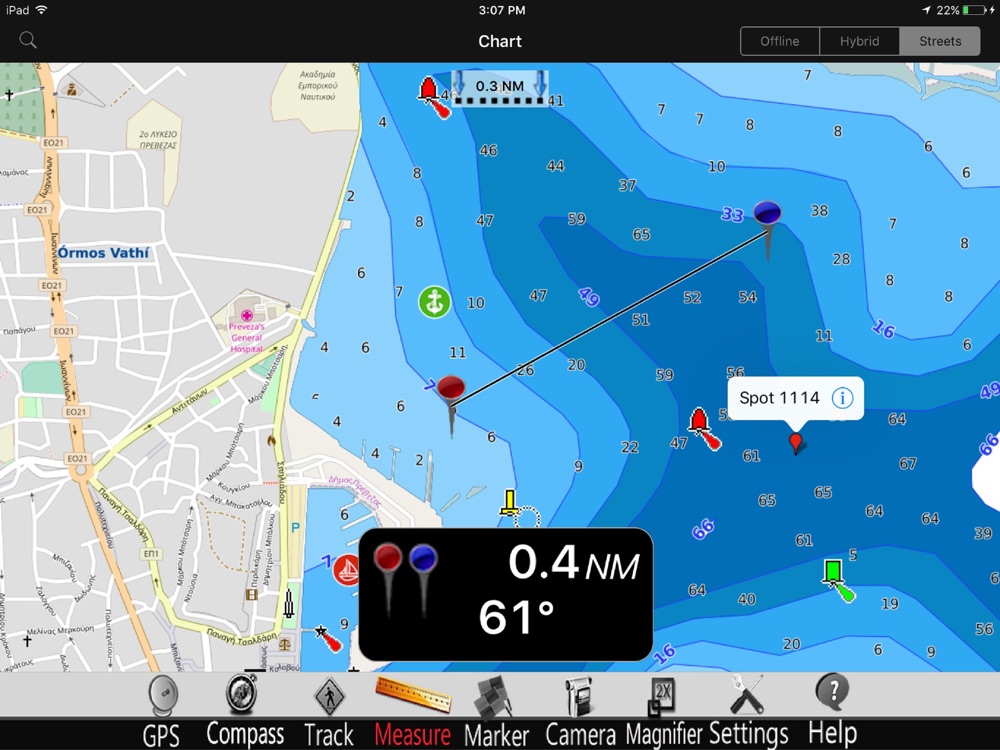Tap the 0.3 NM scale bar

point(499,88)
